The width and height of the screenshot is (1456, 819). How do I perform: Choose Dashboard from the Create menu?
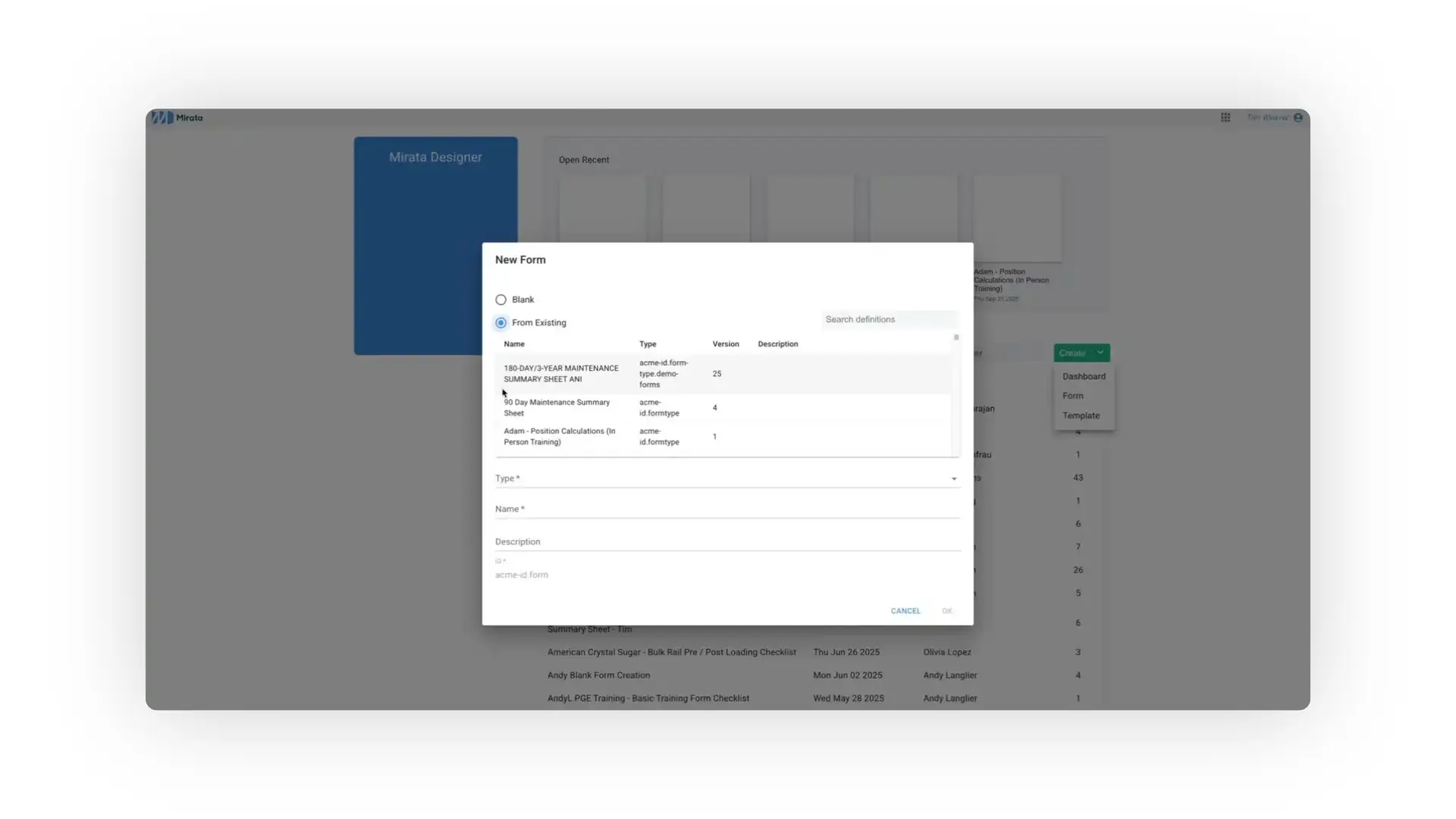click(1083, 376)
